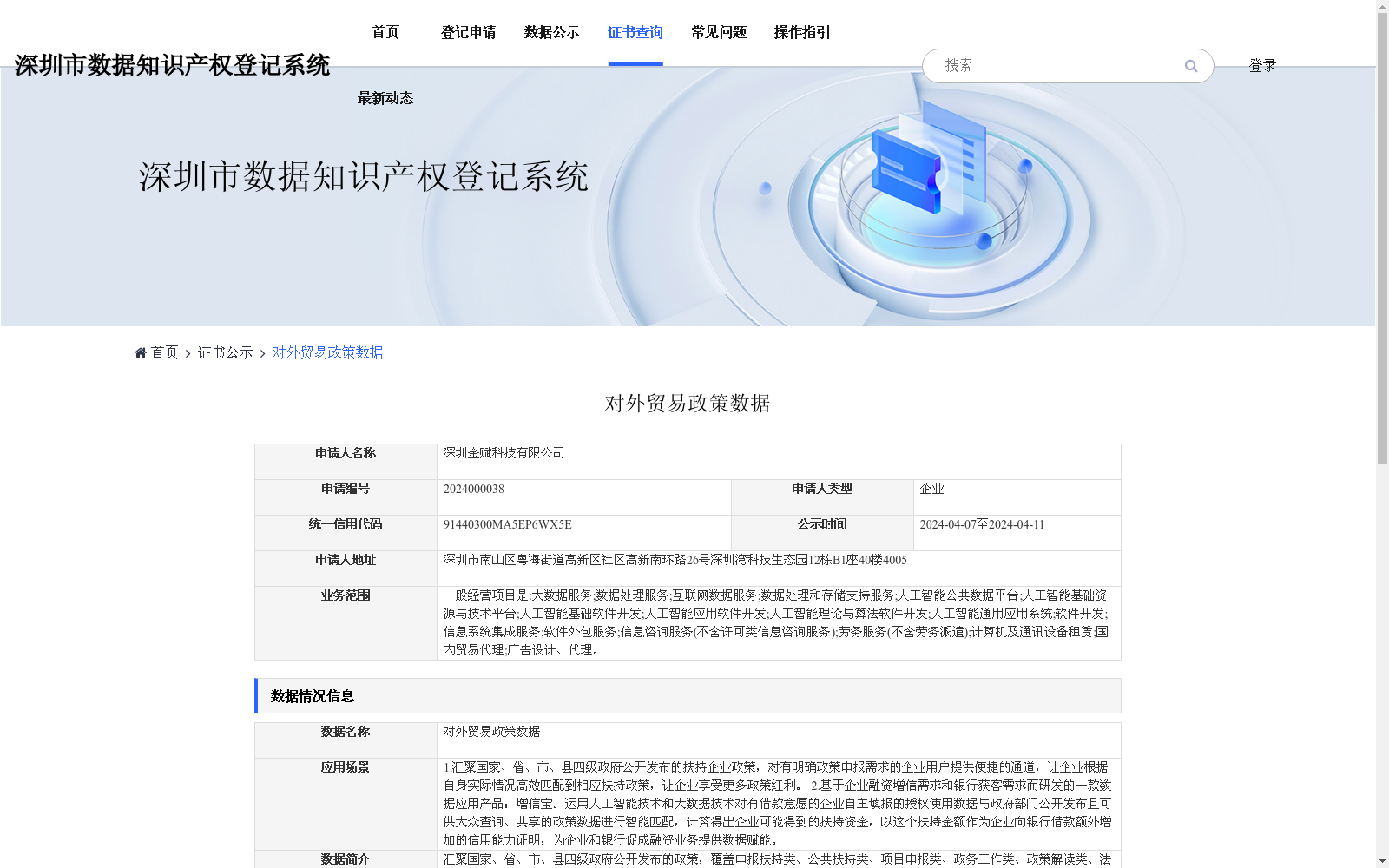Click the 登录 login link
The width and height of the screenshot is (1389, 868).
[x=1262, y=65]
